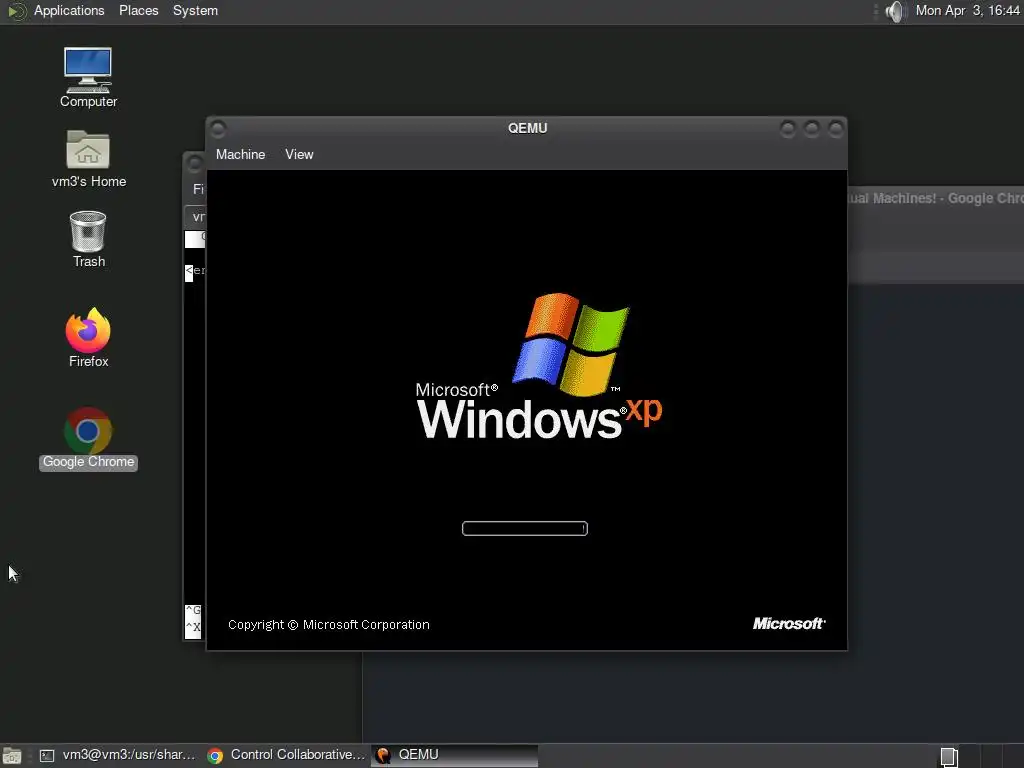Image resolution: width=1024 pixels, height=768 pixels.
Task: Click the workspace switcher icon in taskbar
Action: (x=949, y=756)
